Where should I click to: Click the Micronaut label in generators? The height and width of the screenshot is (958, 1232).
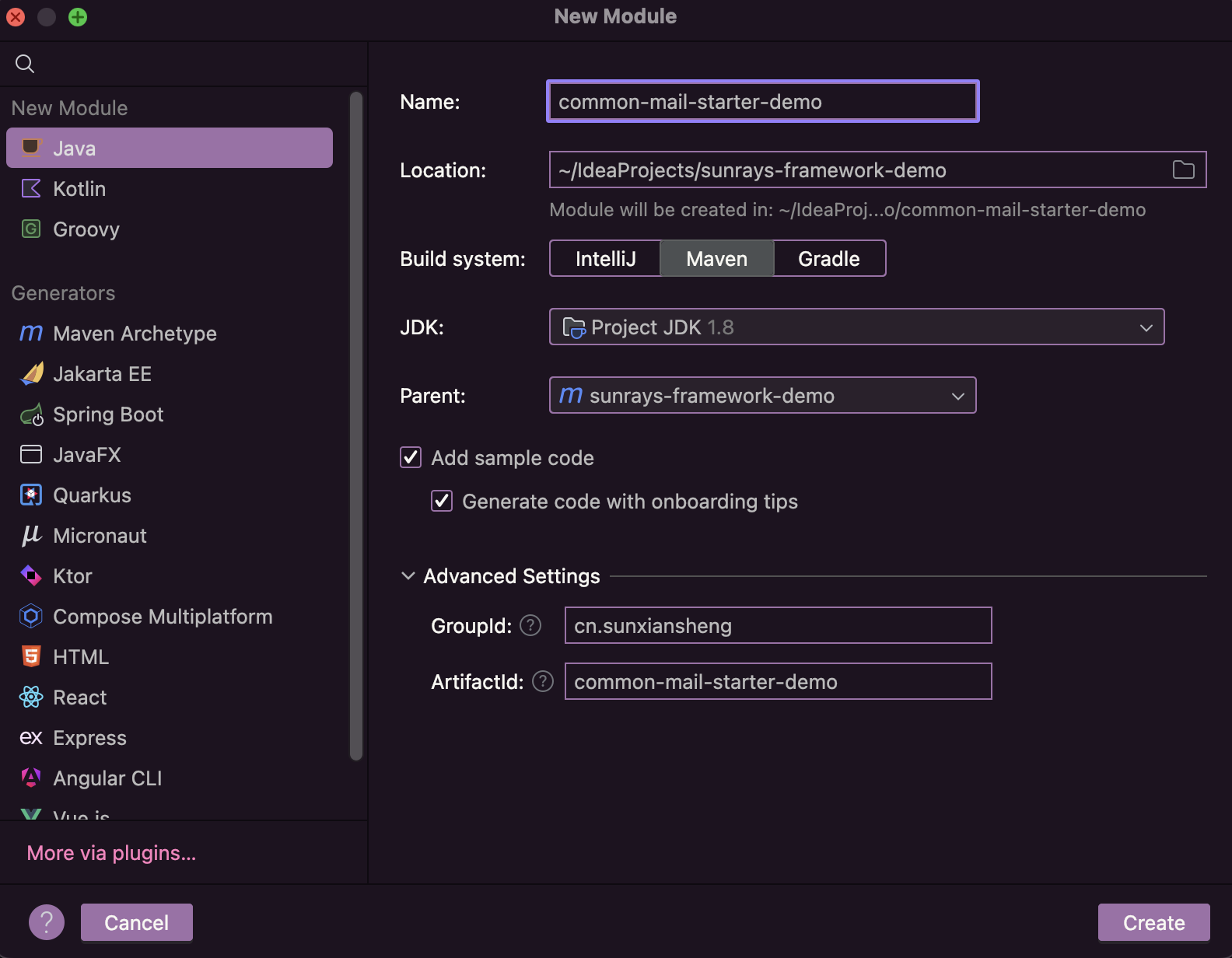(x=100, y=536)
